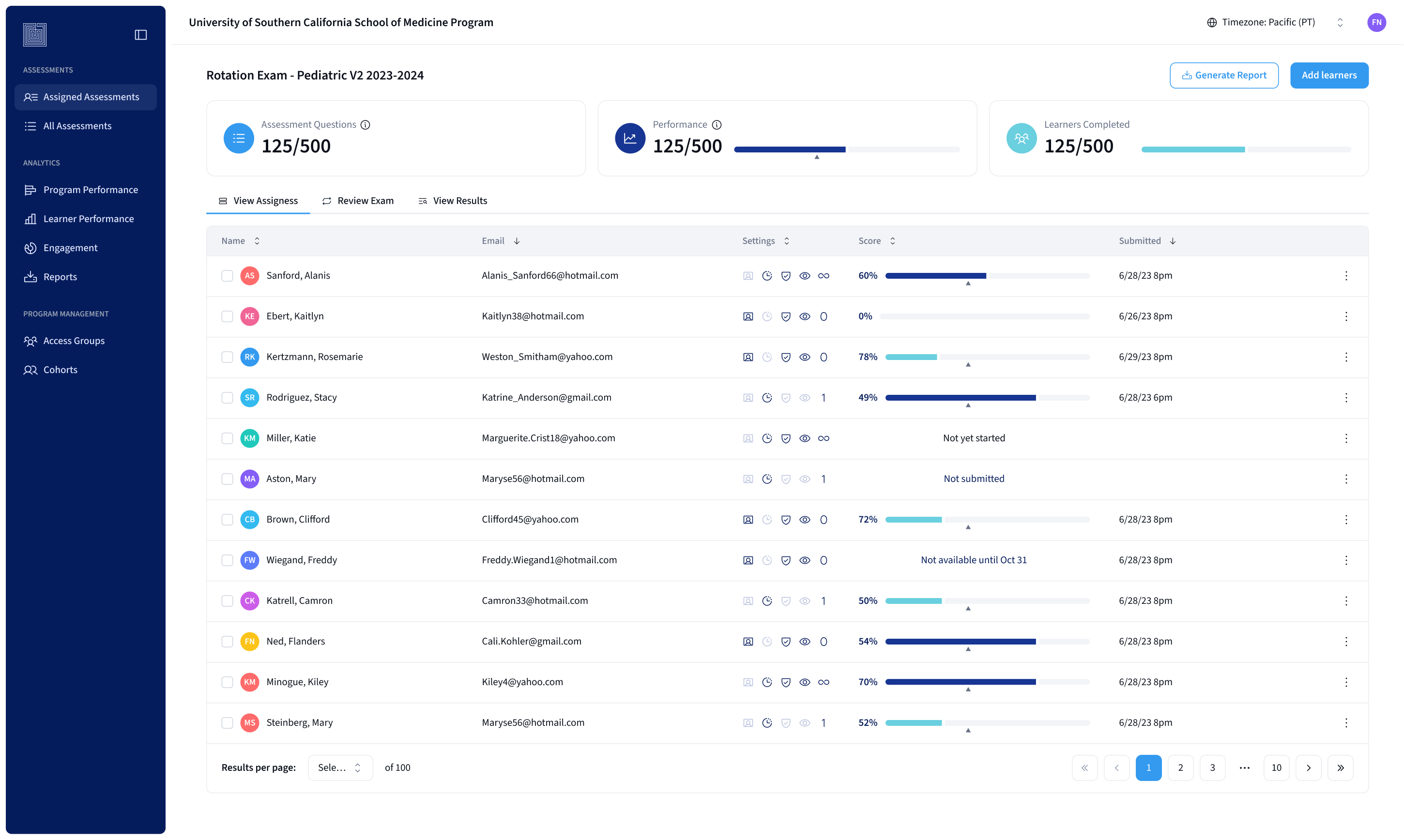This screenshot has height=840, width=1404.
Task: Click the FN user avatar
Action: pyautogui.click(x=1376, y=23)
